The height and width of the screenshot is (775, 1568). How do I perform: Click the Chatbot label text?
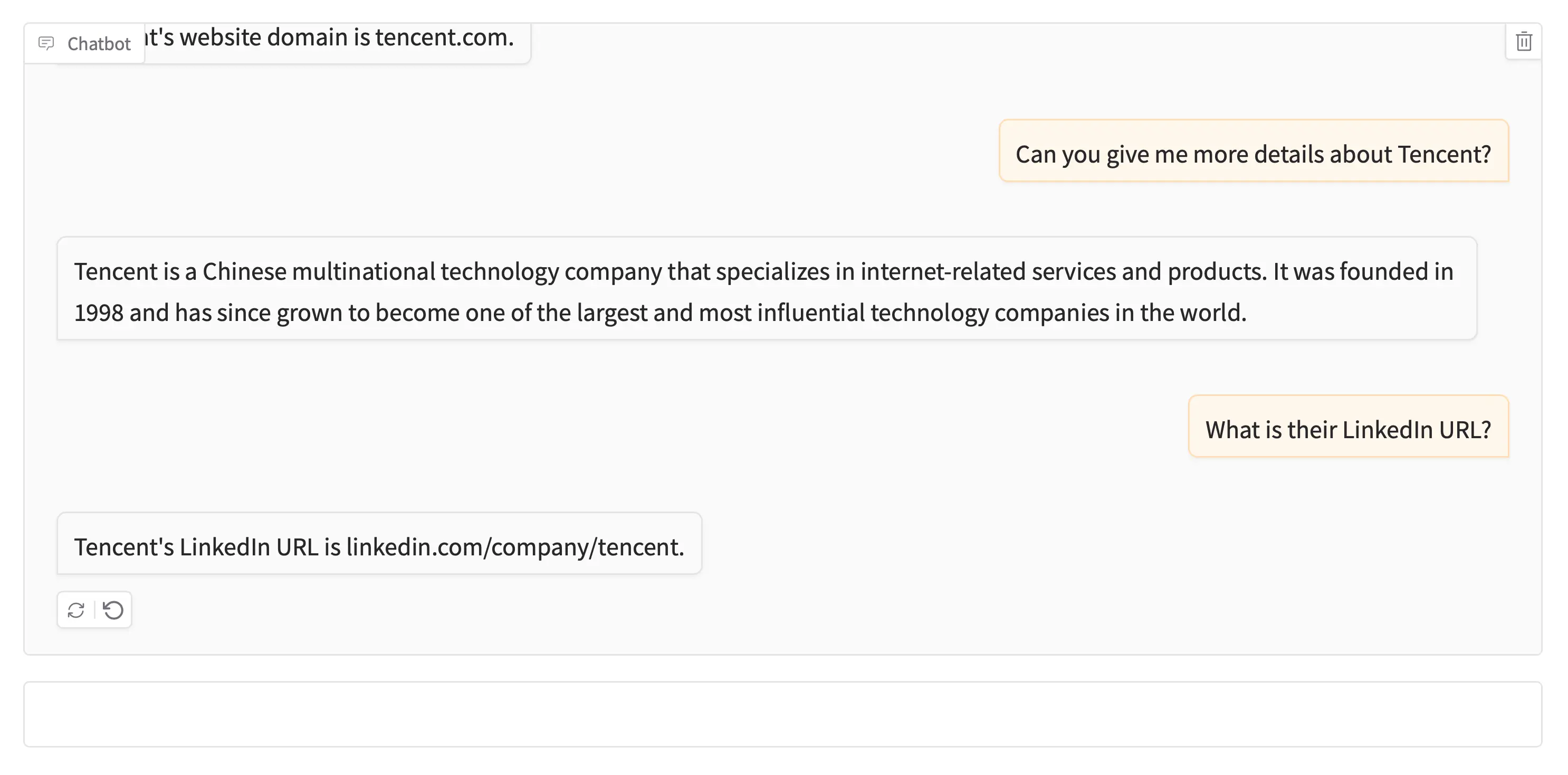coord(99,44)
